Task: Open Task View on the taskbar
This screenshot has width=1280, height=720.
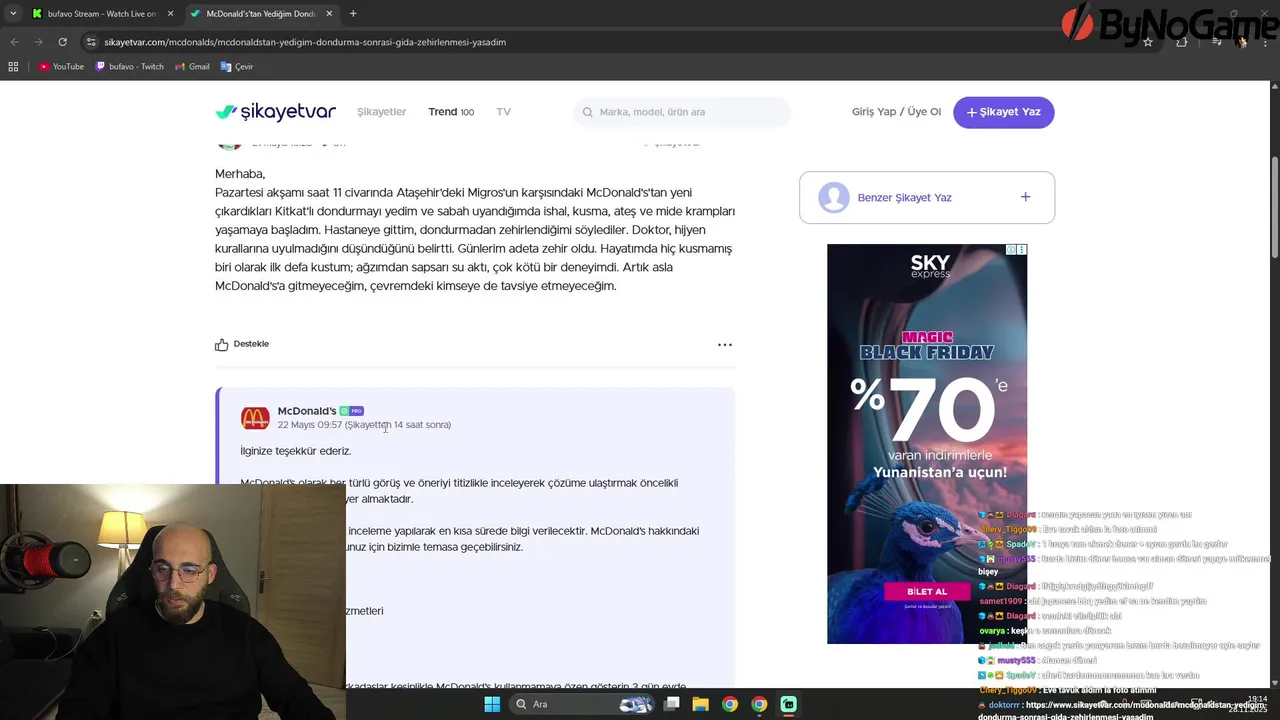Action: [x=672, y=704]
